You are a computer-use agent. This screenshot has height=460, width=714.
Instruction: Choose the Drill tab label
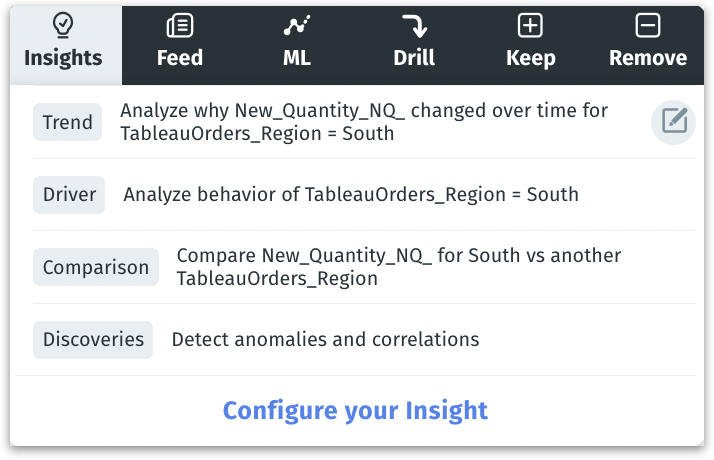coord(414,58)
